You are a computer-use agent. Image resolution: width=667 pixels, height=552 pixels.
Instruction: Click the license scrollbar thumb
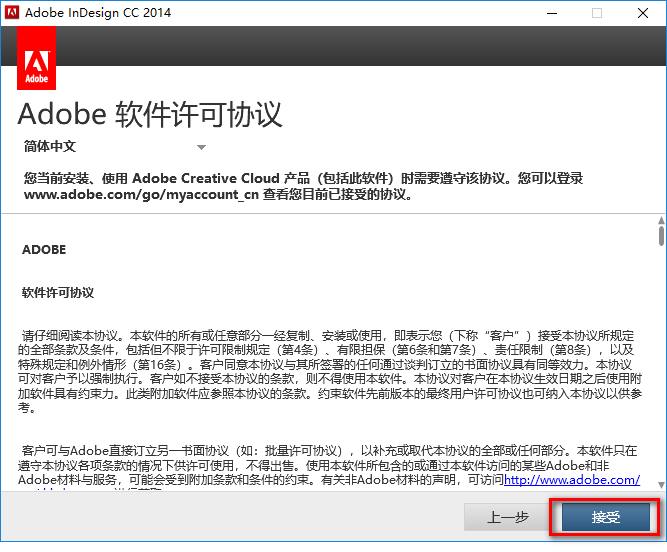tap(660, 234)
